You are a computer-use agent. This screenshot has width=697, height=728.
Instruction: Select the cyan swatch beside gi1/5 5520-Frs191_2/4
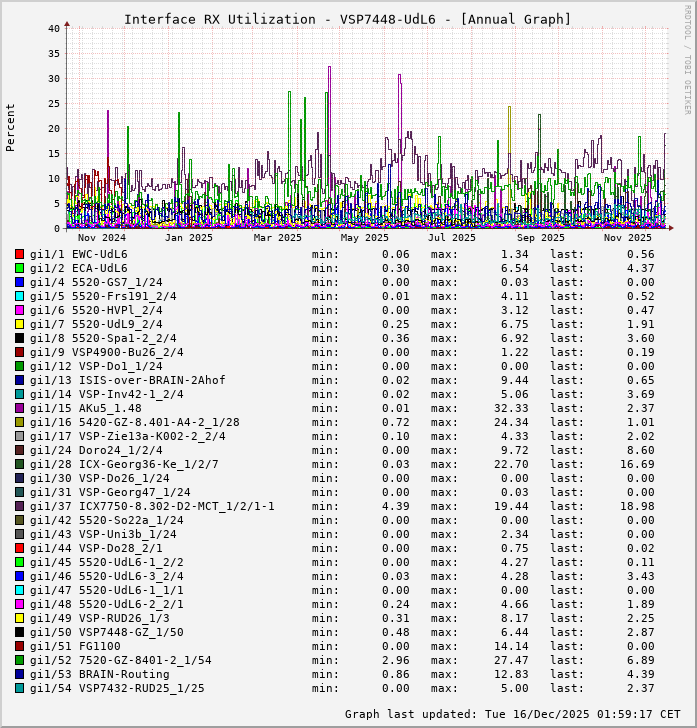pyautogui.click(x=19, y=296)
